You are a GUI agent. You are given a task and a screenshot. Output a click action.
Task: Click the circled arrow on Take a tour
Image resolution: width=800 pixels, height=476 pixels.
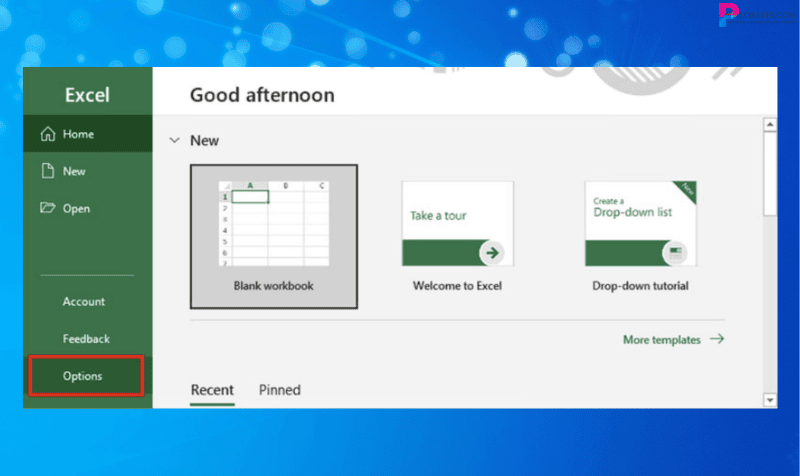coord(491,252)
